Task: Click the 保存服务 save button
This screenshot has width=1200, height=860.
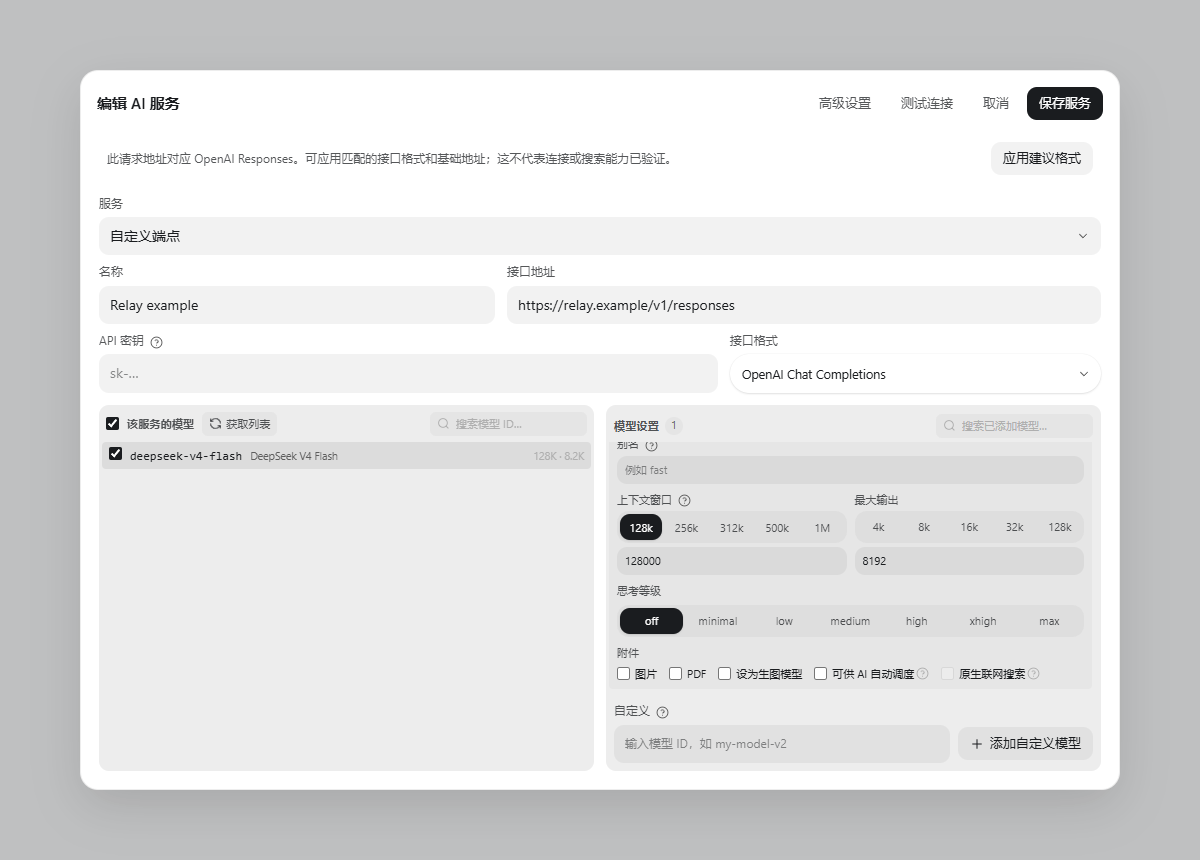Action: click(x=1065, y=103)
